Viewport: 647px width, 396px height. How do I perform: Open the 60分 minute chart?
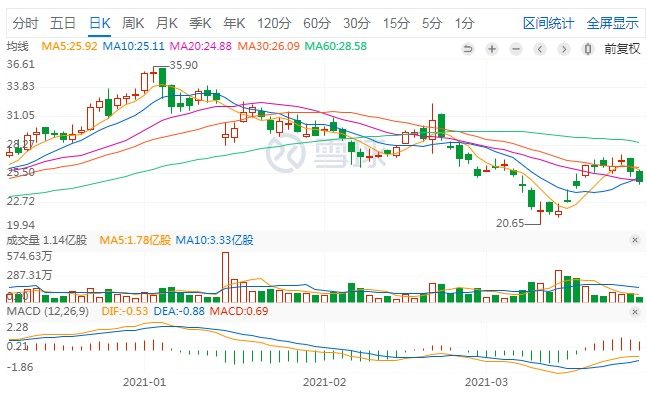pyautogui.click(x=316, y=23)
